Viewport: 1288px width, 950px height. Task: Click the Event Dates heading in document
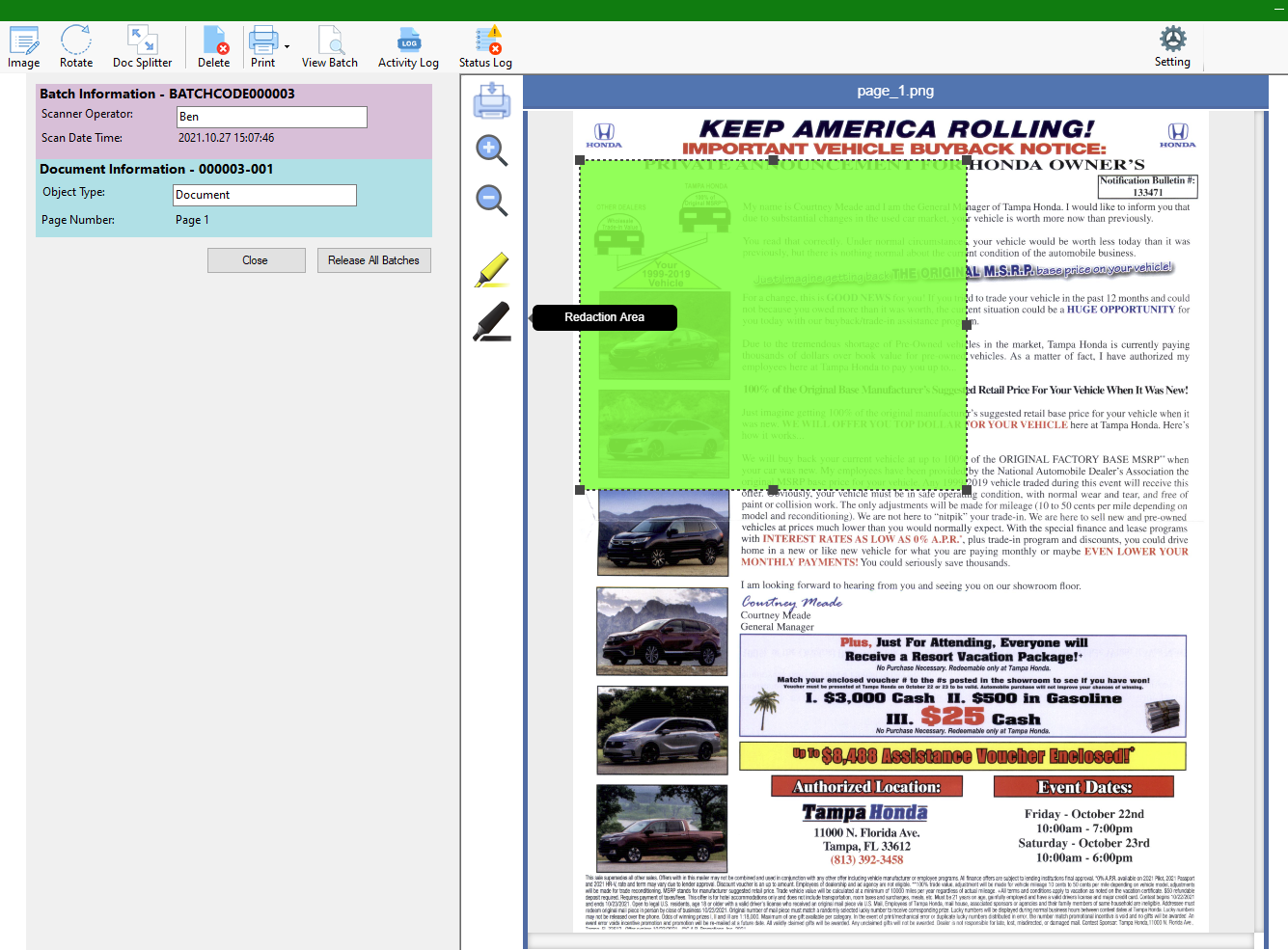point(1084,787)
